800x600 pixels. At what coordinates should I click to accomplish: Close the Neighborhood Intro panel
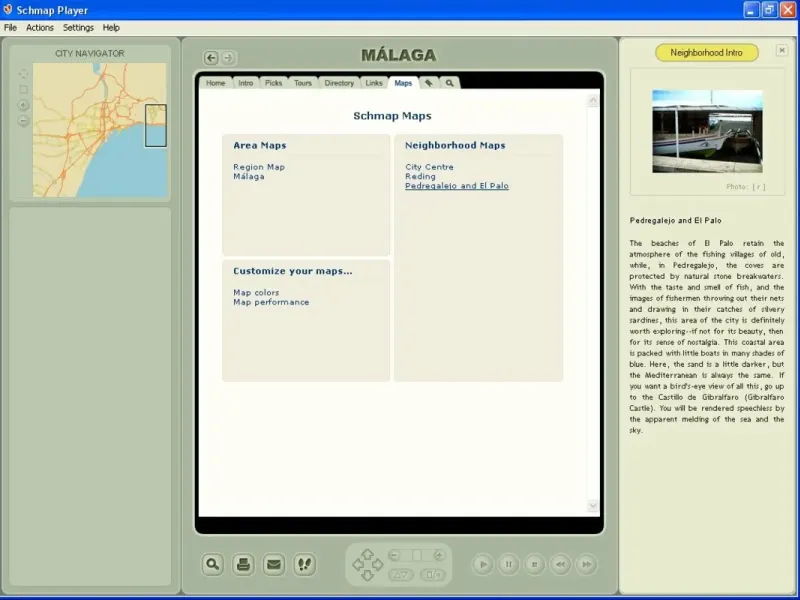coord(782,50)
